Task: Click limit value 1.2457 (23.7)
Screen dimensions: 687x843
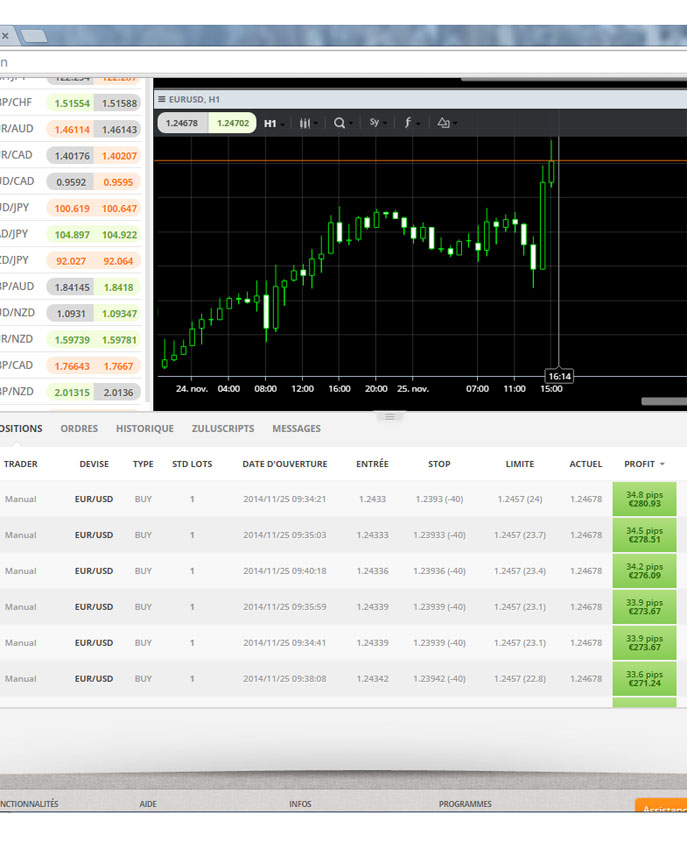Action: [x=520, y=535]
